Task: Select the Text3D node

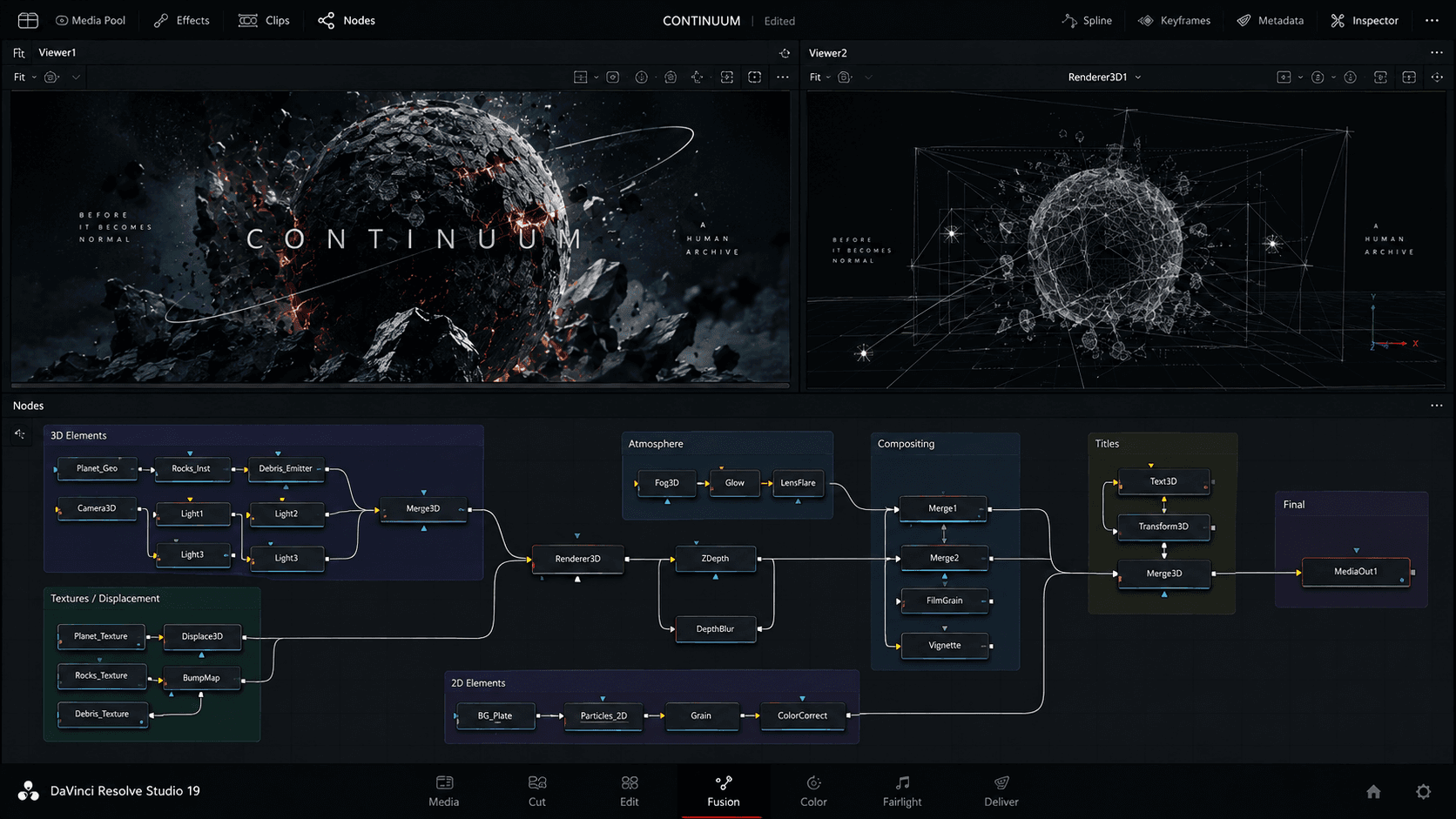Action: pos(1163,481)
